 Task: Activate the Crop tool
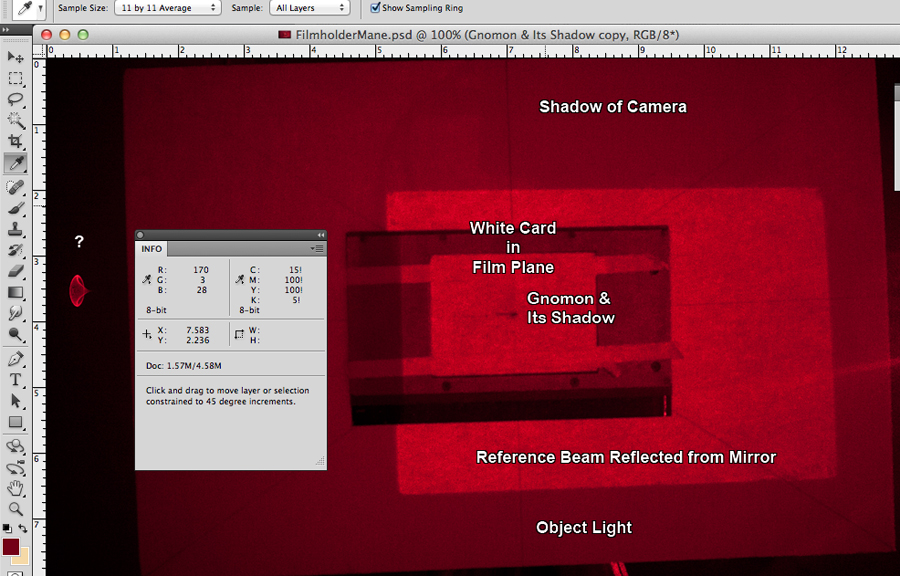pos(16,142)
